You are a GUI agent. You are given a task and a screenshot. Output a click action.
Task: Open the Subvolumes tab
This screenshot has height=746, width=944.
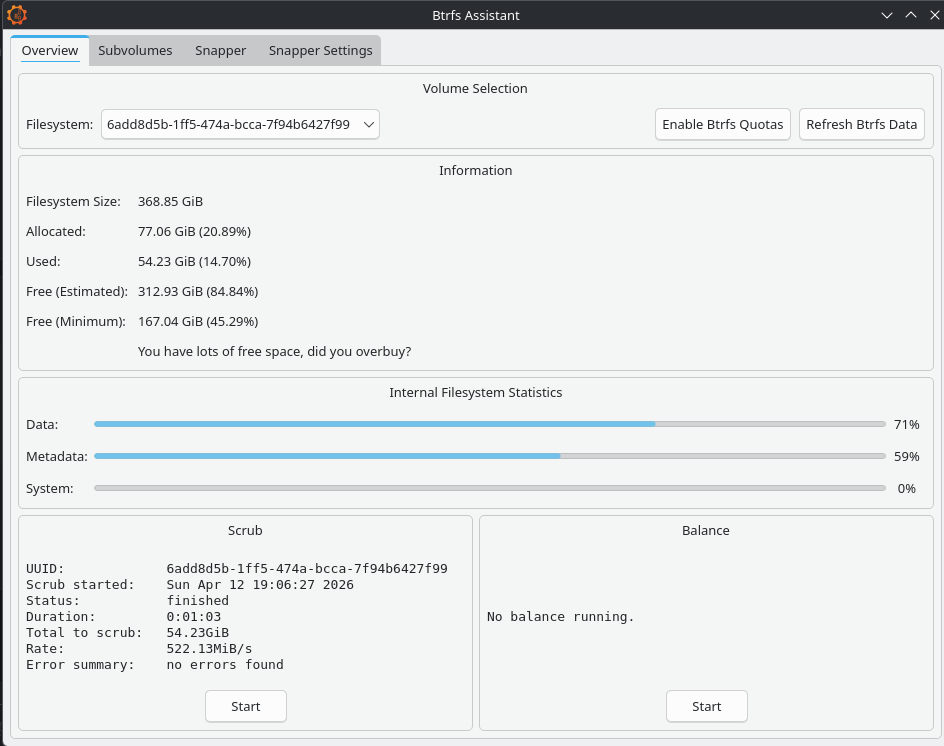click(135, 51)
